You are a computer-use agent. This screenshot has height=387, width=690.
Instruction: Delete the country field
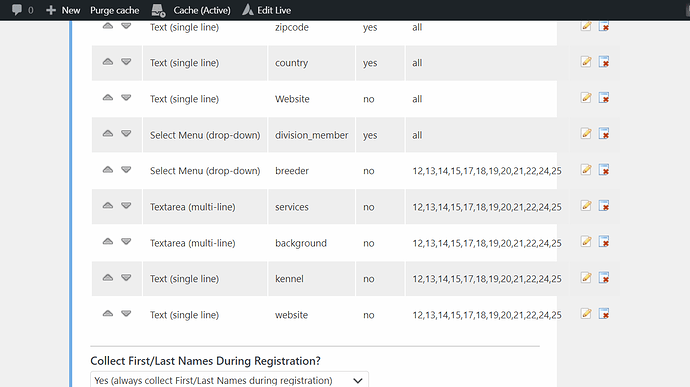(604, 62)
